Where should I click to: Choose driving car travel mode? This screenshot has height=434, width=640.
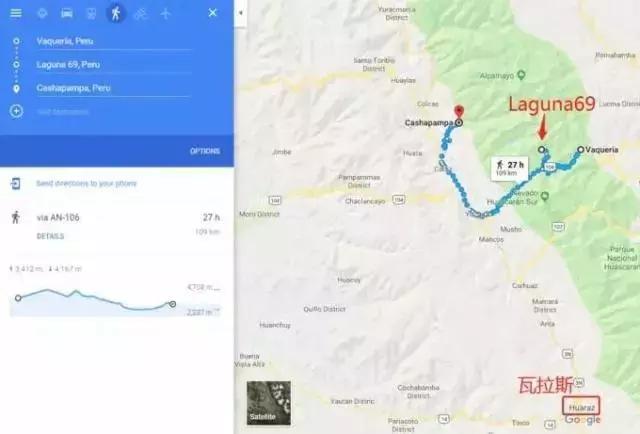tap(67, 13)
